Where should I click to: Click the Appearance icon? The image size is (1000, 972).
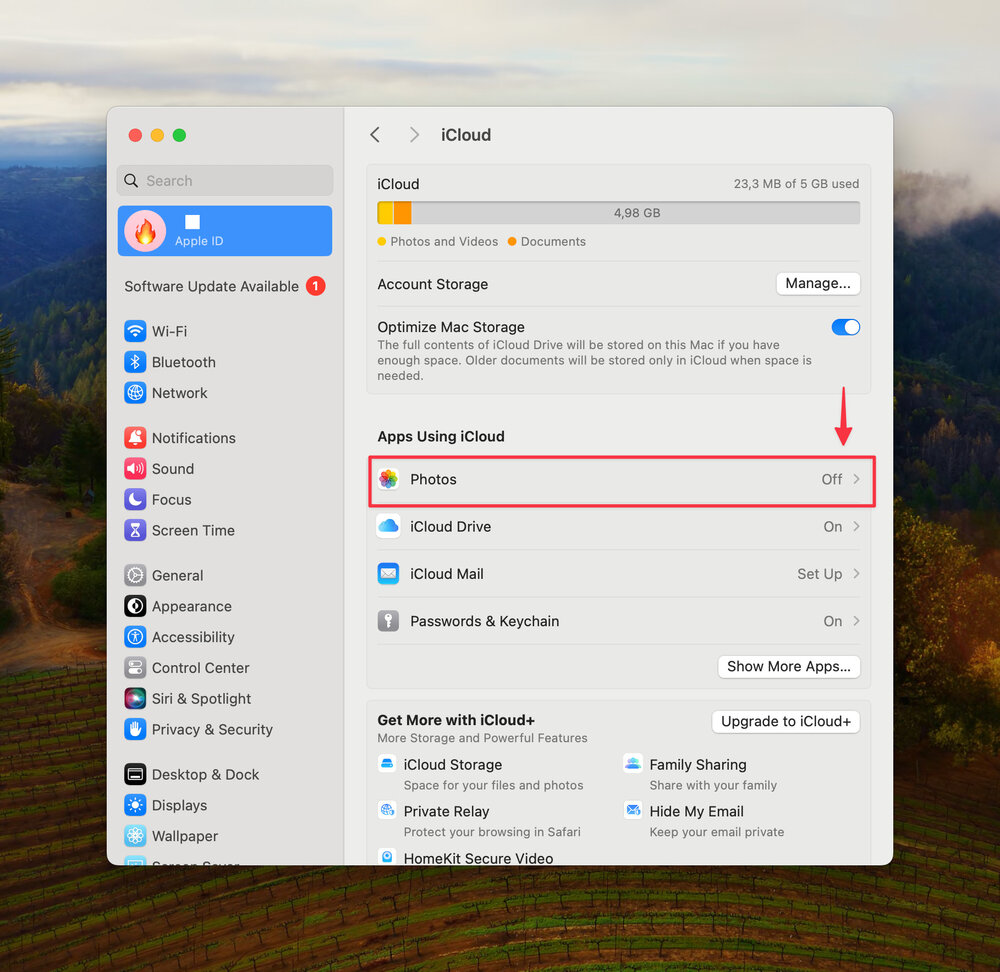[x=135, y=606]
